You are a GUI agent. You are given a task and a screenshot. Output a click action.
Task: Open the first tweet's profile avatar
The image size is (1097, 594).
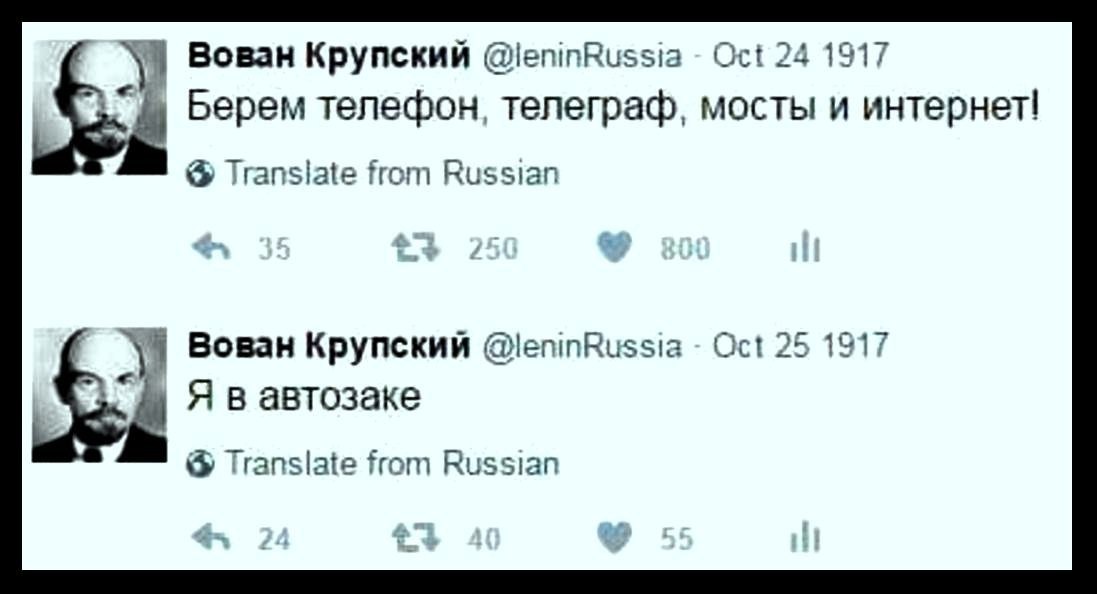[100, 109]
